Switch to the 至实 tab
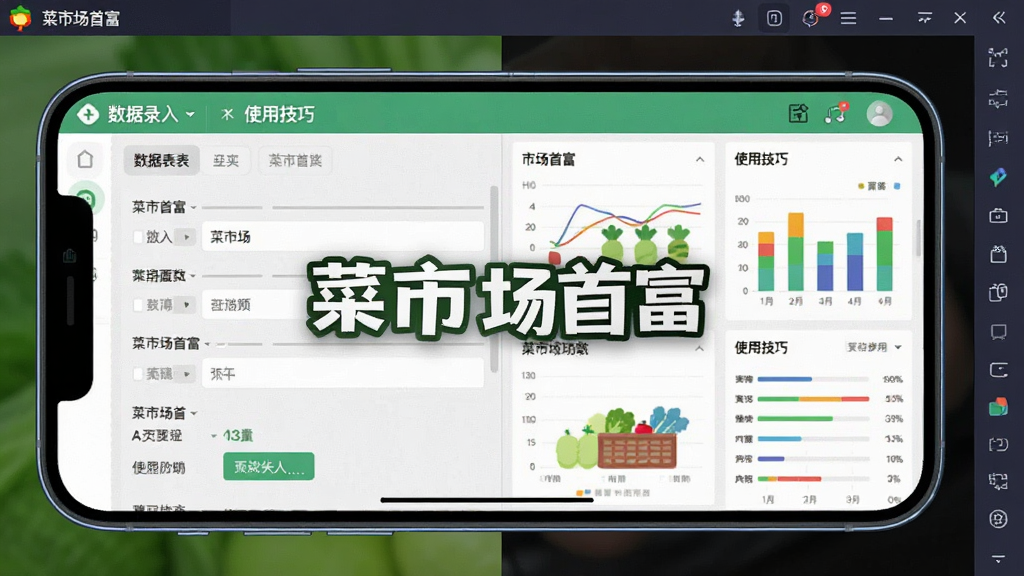Image resolution: width=1024 pixels, height=576 pixels. click(226, 161)
